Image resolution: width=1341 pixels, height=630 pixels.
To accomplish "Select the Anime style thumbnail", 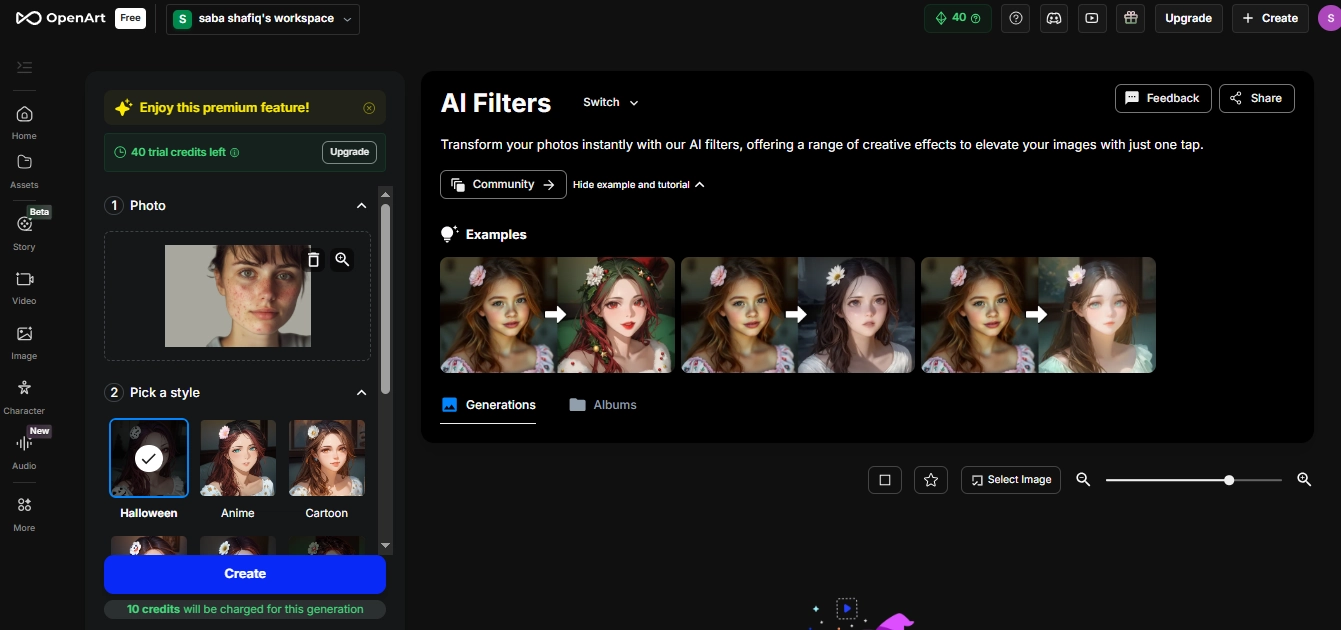I will pyautogui.click(x=237, y=457).
